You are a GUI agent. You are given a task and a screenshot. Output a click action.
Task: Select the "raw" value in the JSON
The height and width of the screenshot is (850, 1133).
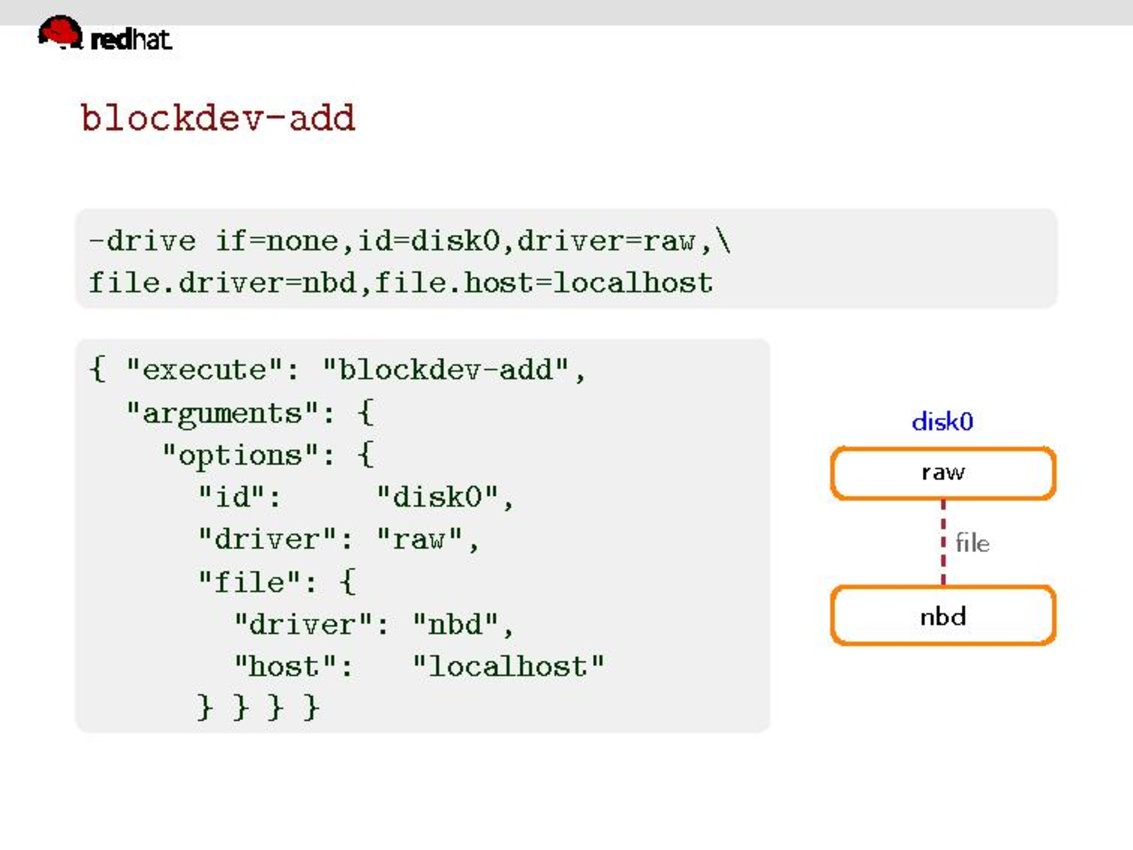click(419, 539)
